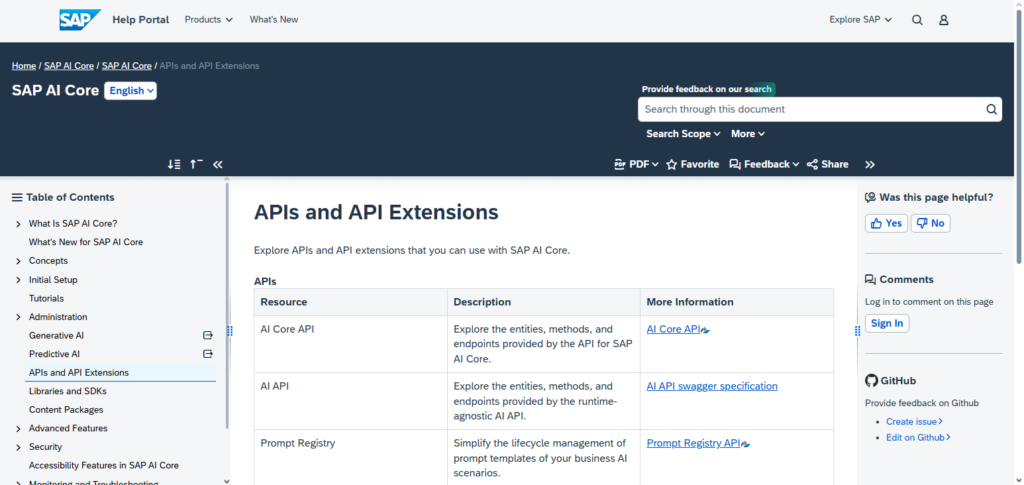
Task: Select What's New for SAP AI Core
Action: tap(86, 242)
